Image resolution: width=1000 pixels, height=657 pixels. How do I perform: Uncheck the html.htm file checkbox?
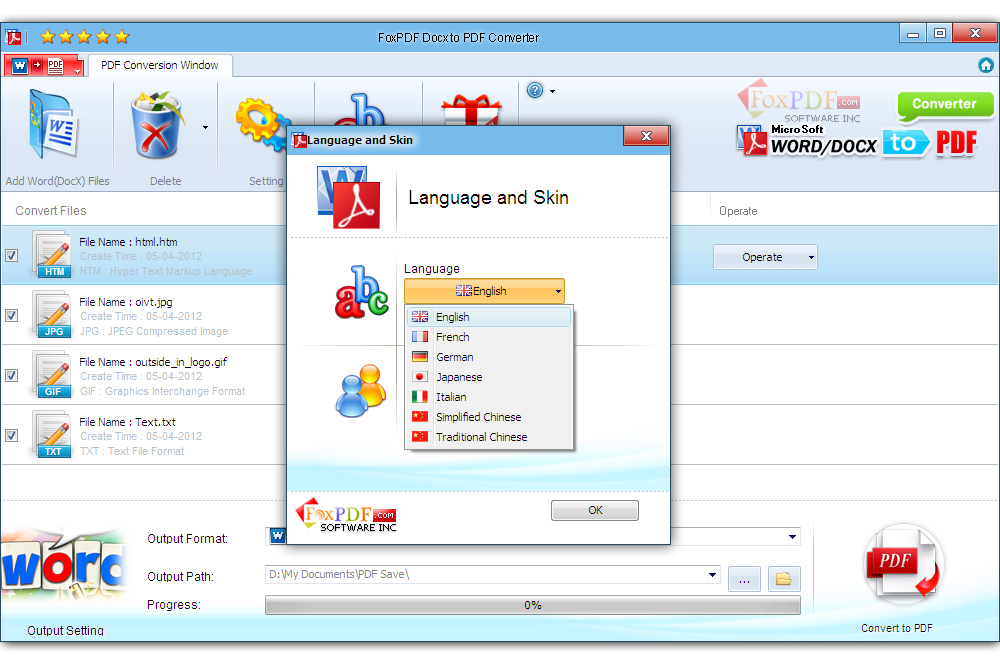pos(11,255)
